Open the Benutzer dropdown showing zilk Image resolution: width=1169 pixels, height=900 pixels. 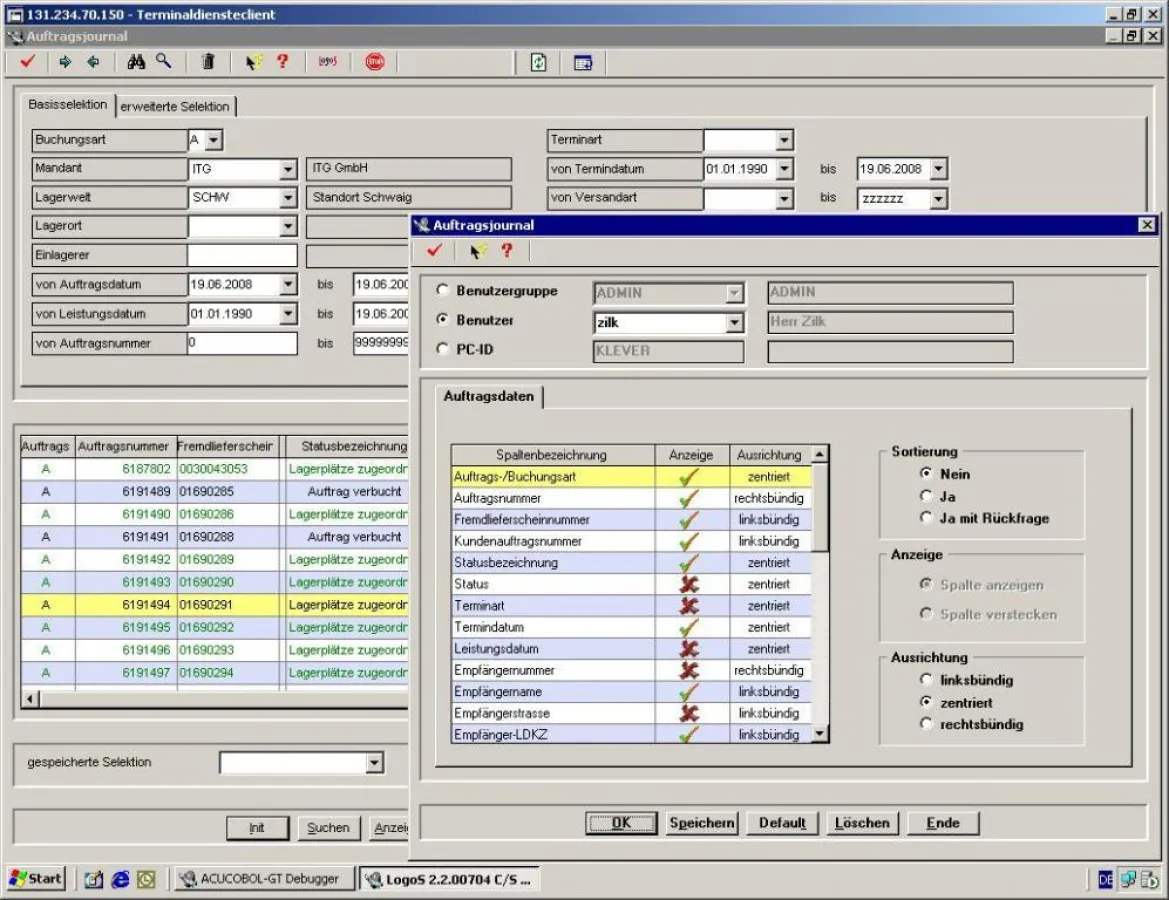coord(735,323)
